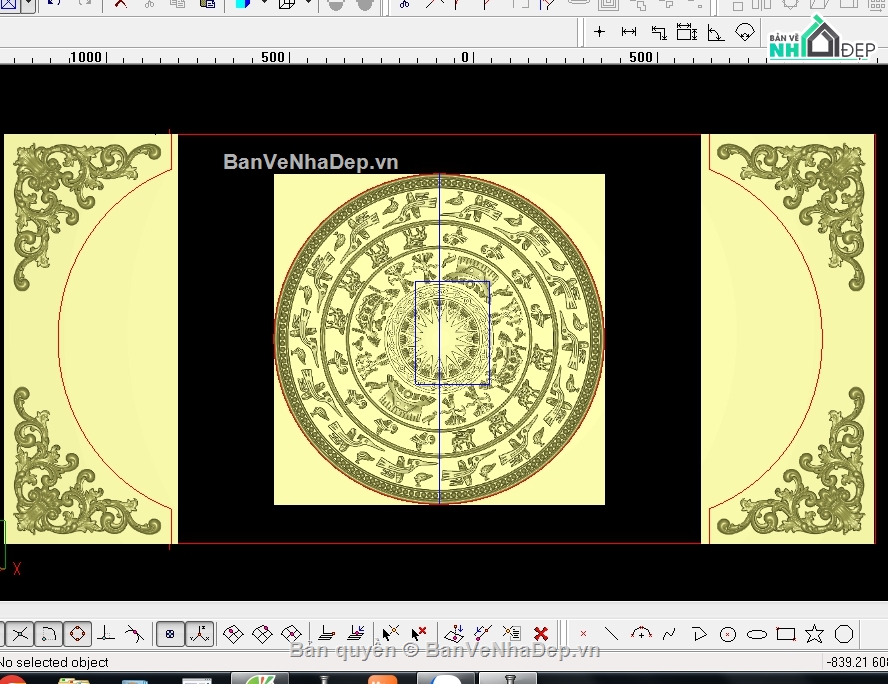Toggle the pressed square point snap button
The width and height of the screenshot is (888, 684).
(171, 634)
